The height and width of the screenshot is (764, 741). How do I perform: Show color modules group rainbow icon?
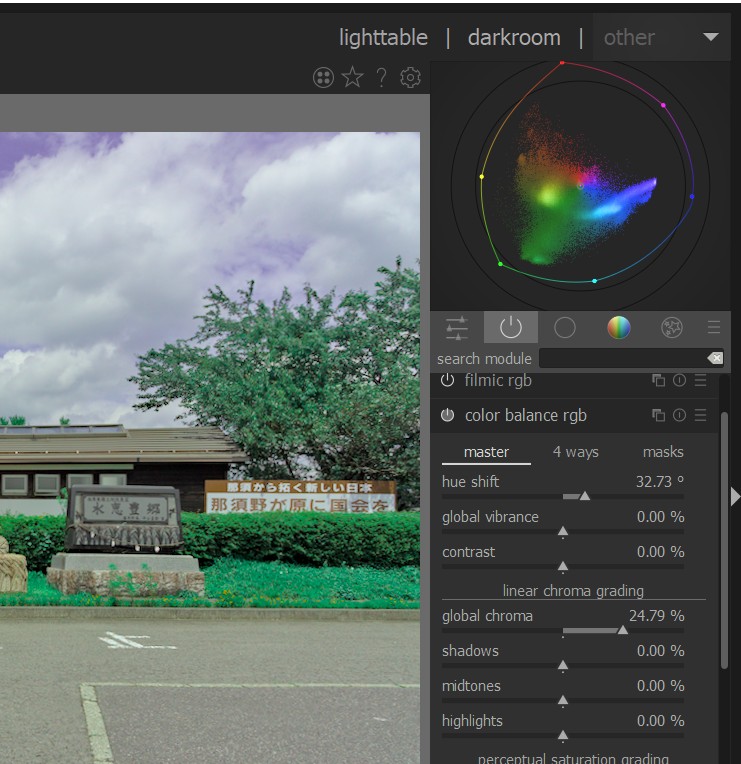coord(618,327)
